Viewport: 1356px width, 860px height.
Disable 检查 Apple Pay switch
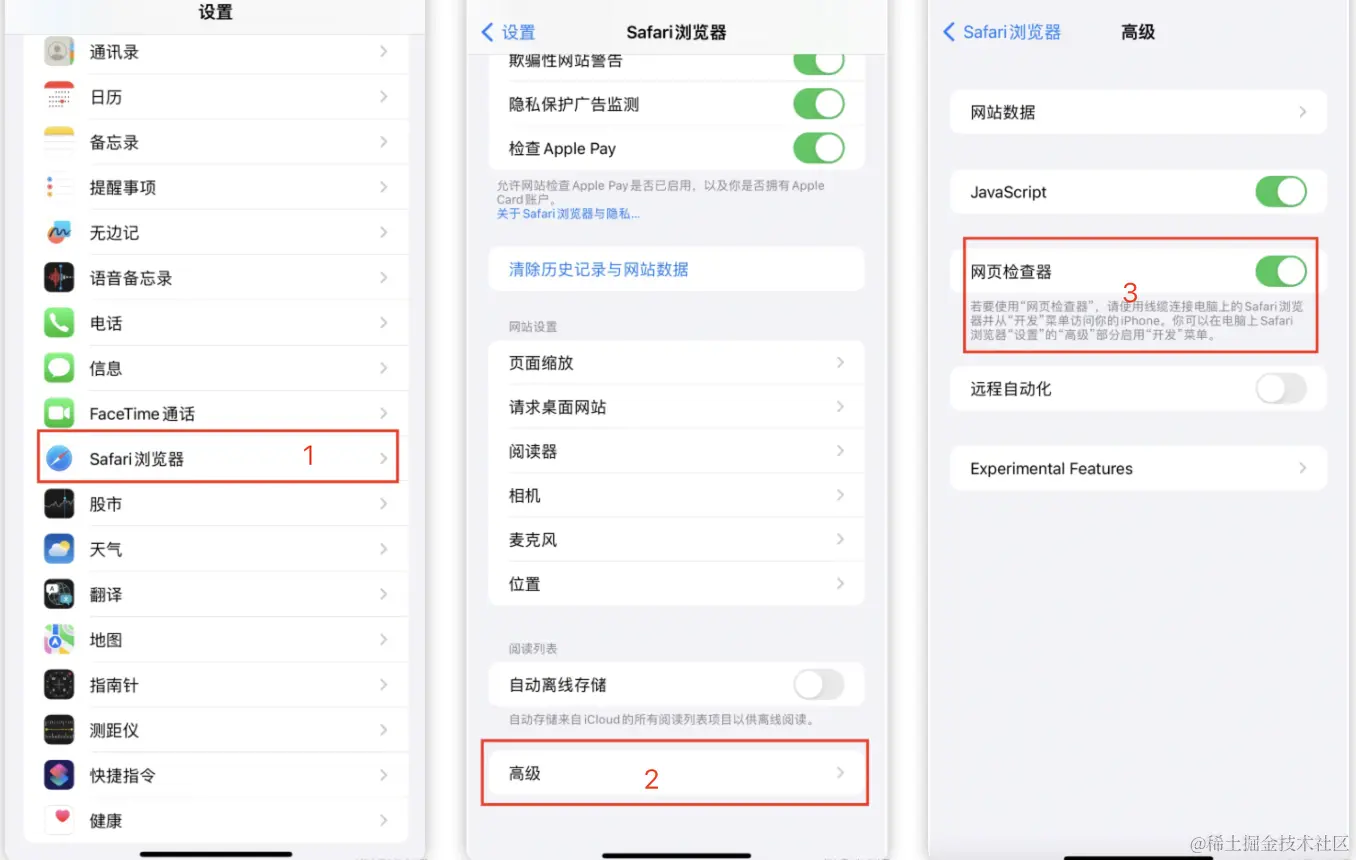pyautogui.click(x=819, y=148)
